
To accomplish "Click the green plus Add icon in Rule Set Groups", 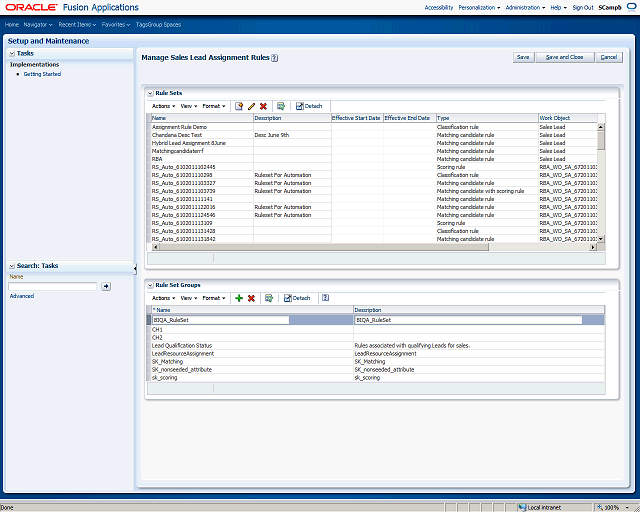I will [x=239, y=298].
